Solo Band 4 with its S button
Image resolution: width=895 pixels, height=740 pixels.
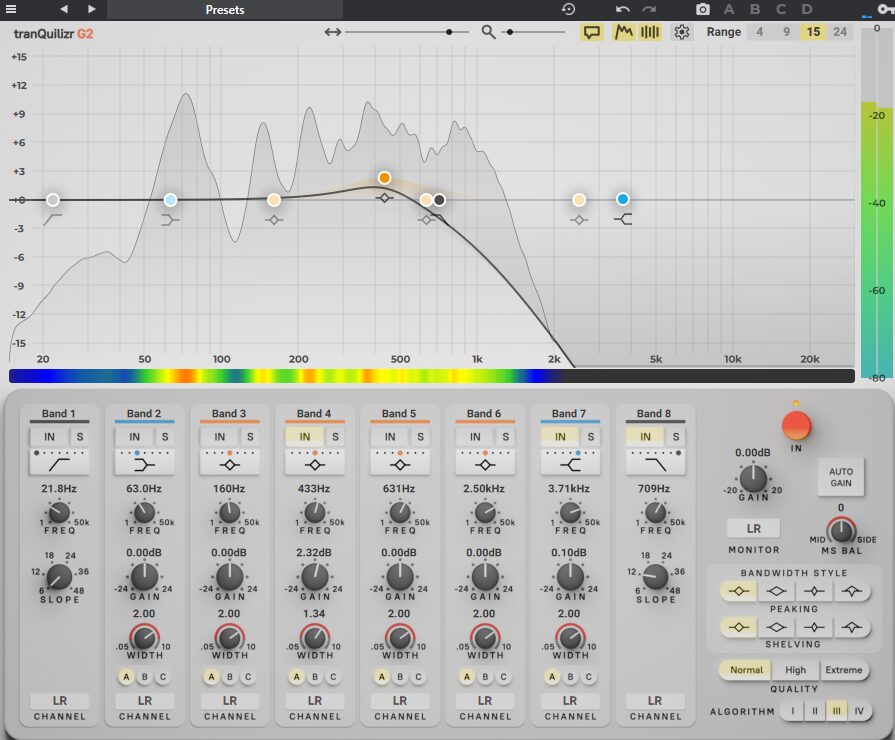pyautogui.click(x=335, y=437)
